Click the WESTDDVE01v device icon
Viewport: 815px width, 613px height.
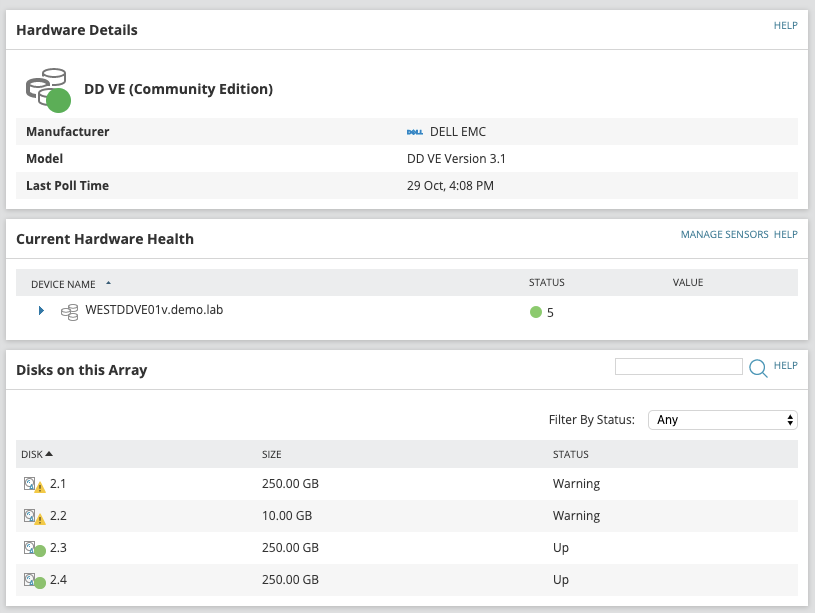pyautogui.click(x=69, y=311)
